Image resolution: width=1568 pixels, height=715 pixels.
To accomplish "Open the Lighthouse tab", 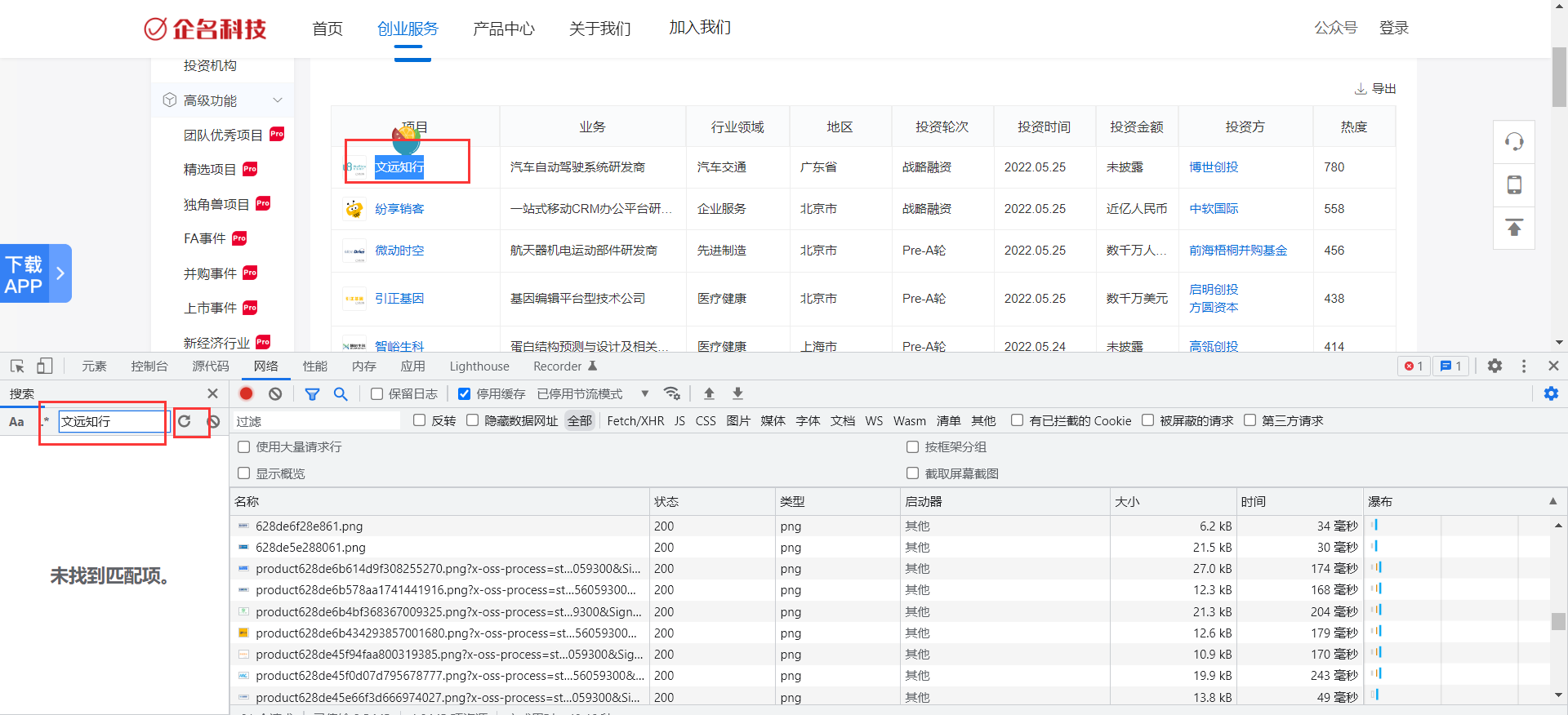I will tap(479, 366).
